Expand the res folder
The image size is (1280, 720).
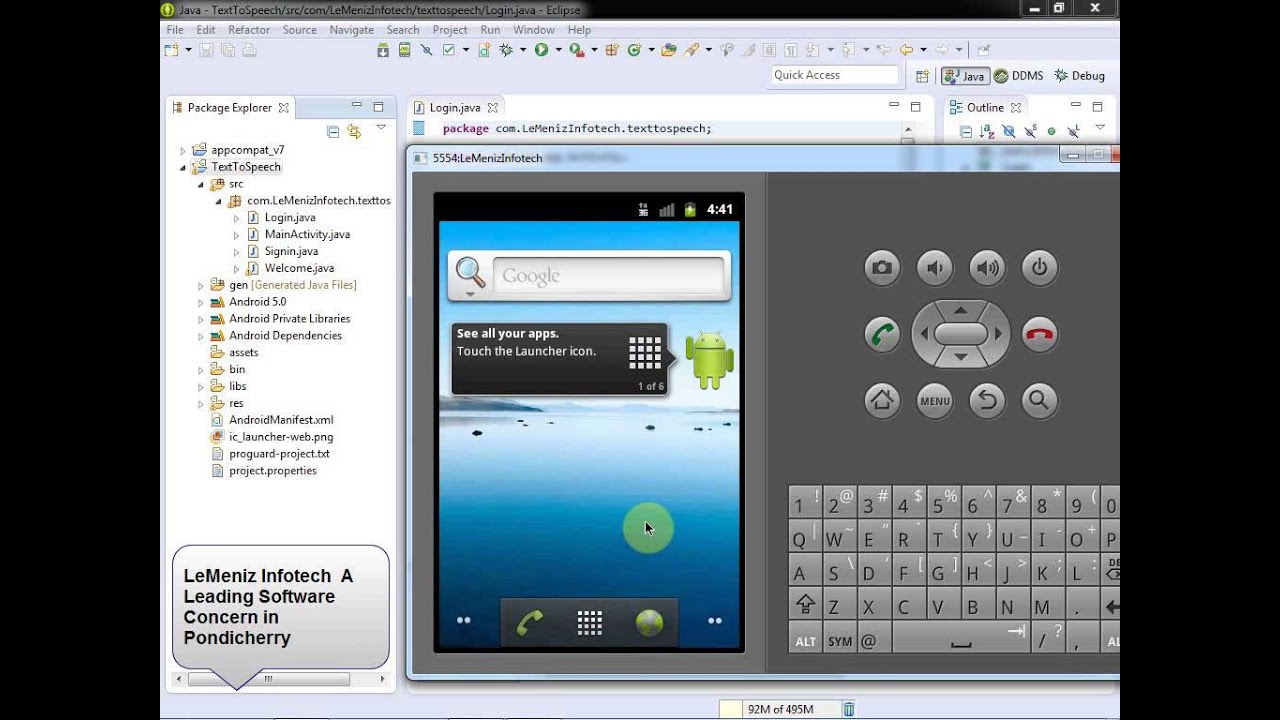(x=200, y=404)
